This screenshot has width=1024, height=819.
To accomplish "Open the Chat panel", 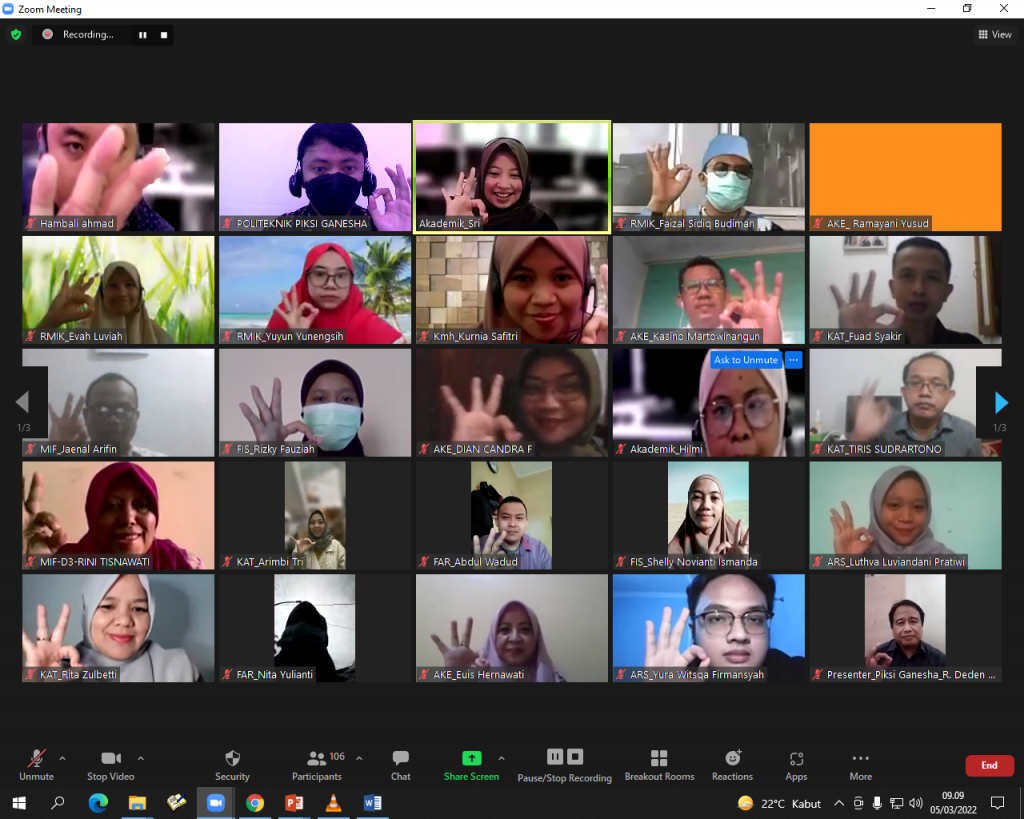I will point(401,765).
